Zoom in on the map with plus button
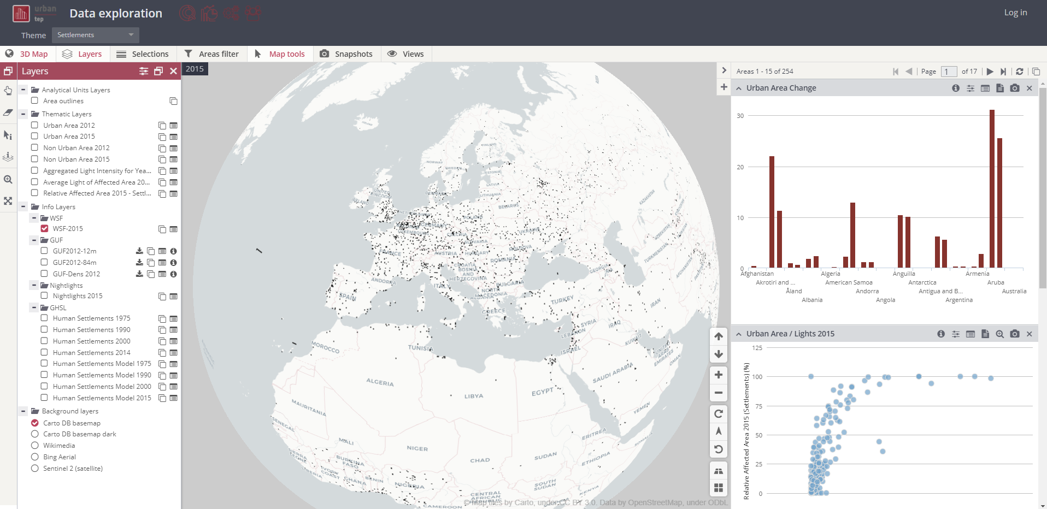The image size is (1047, 509). tap(718, 375)
